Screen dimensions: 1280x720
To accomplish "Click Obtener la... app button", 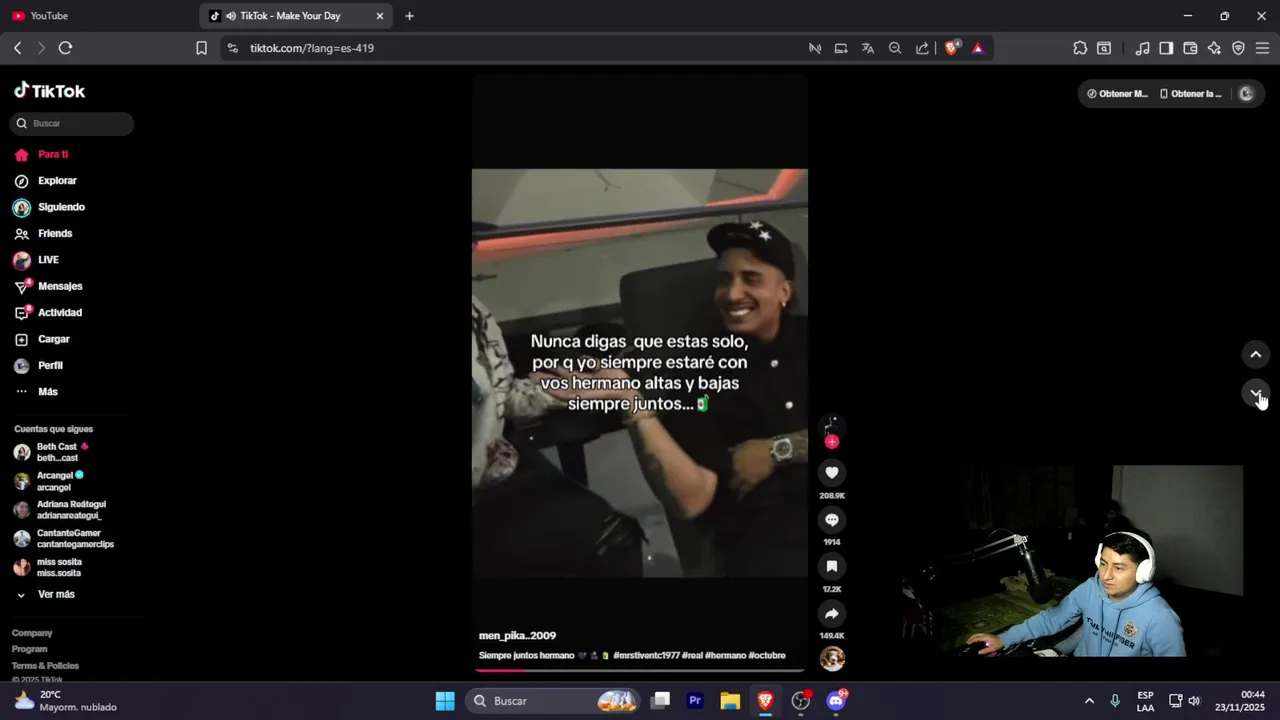I will coord(1190,94).
